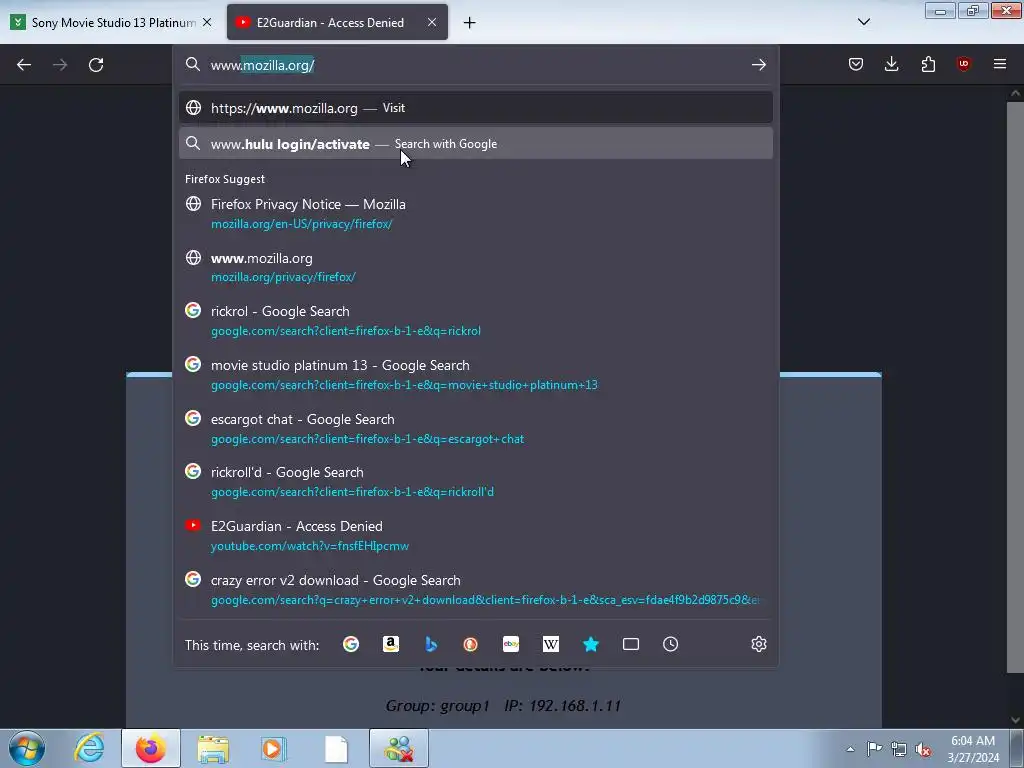Show hidden system tray icons
Viewport: 1024px width, 768px height.
click(x=850, y=749)
